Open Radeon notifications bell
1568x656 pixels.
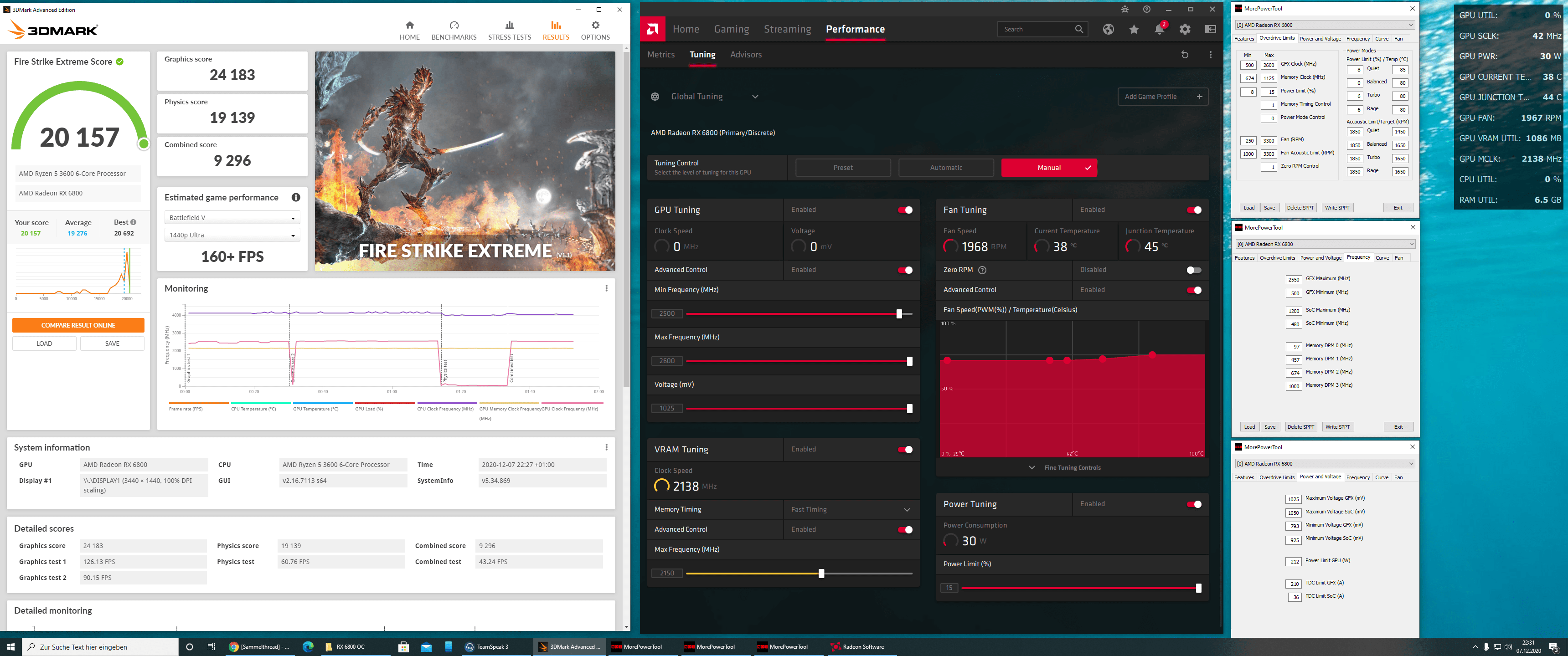point(1160,29)
